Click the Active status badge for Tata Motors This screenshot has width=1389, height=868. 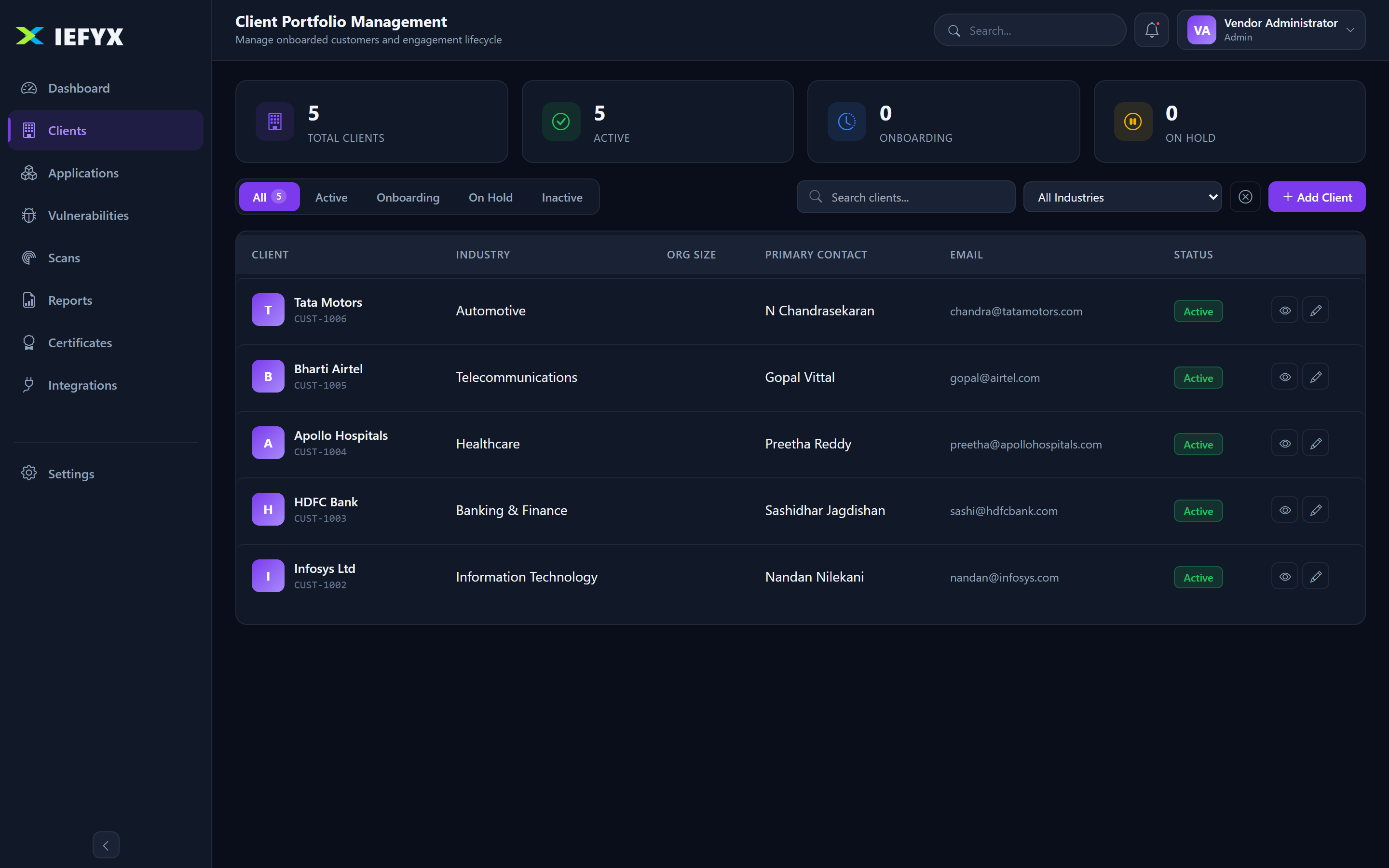[1198, 311]
